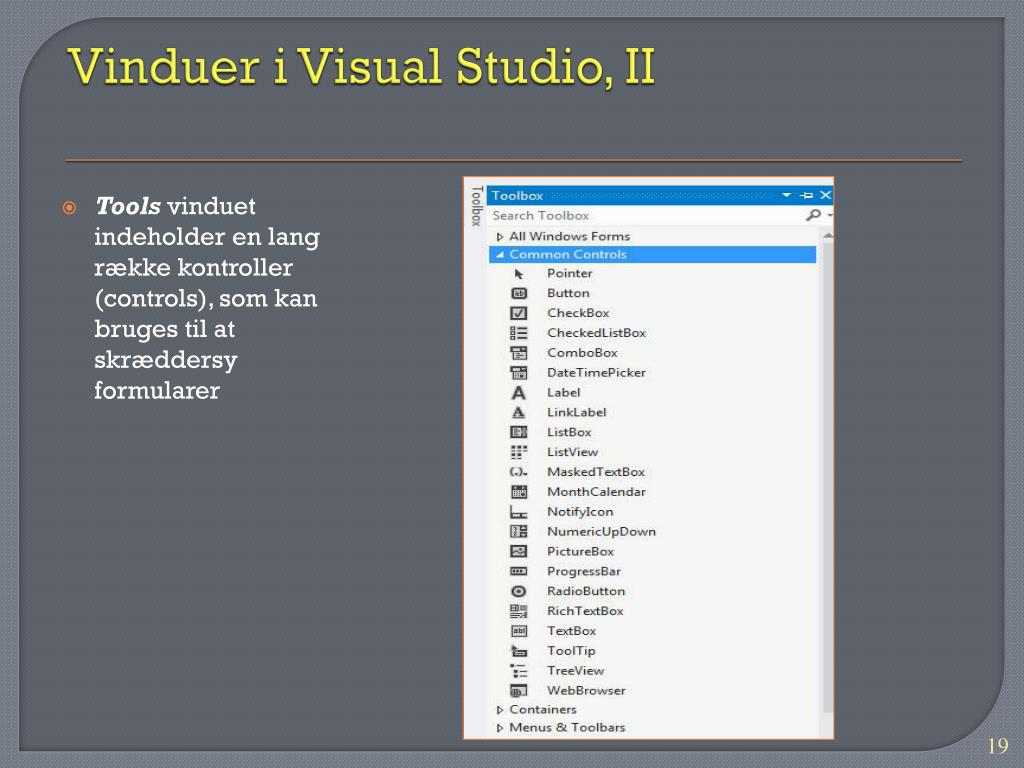Image resolution: width=1024 pixels, height=768 pixels.
Task: Click the WebBrowser text entry
Action: [586, 691]
